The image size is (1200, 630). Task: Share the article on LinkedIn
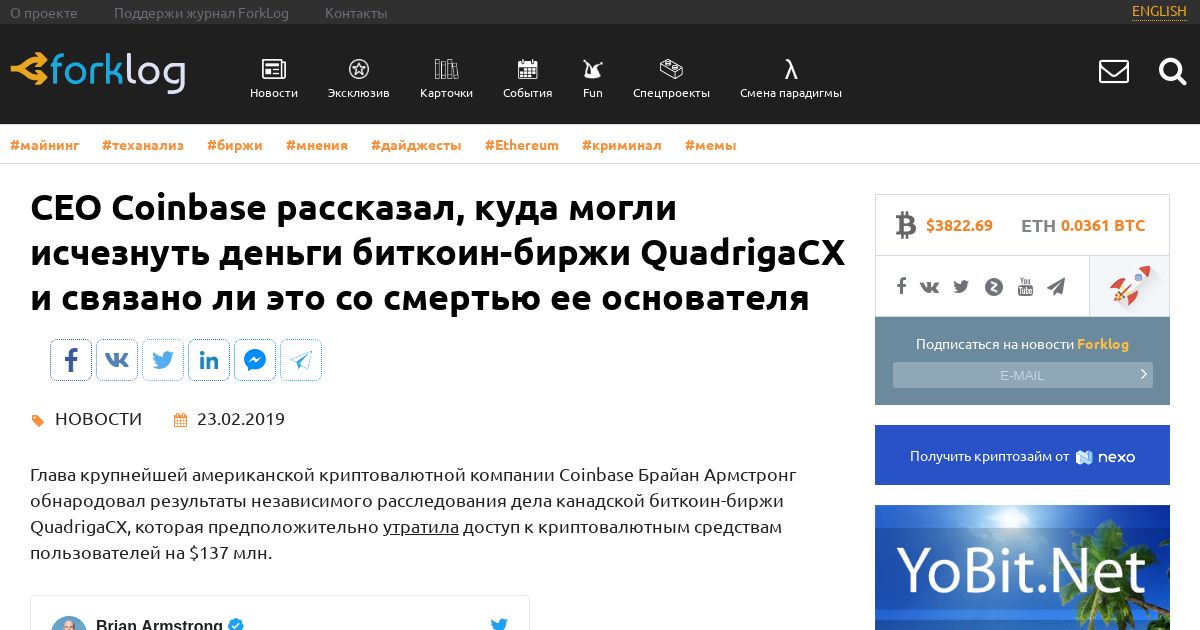point(209,360)
